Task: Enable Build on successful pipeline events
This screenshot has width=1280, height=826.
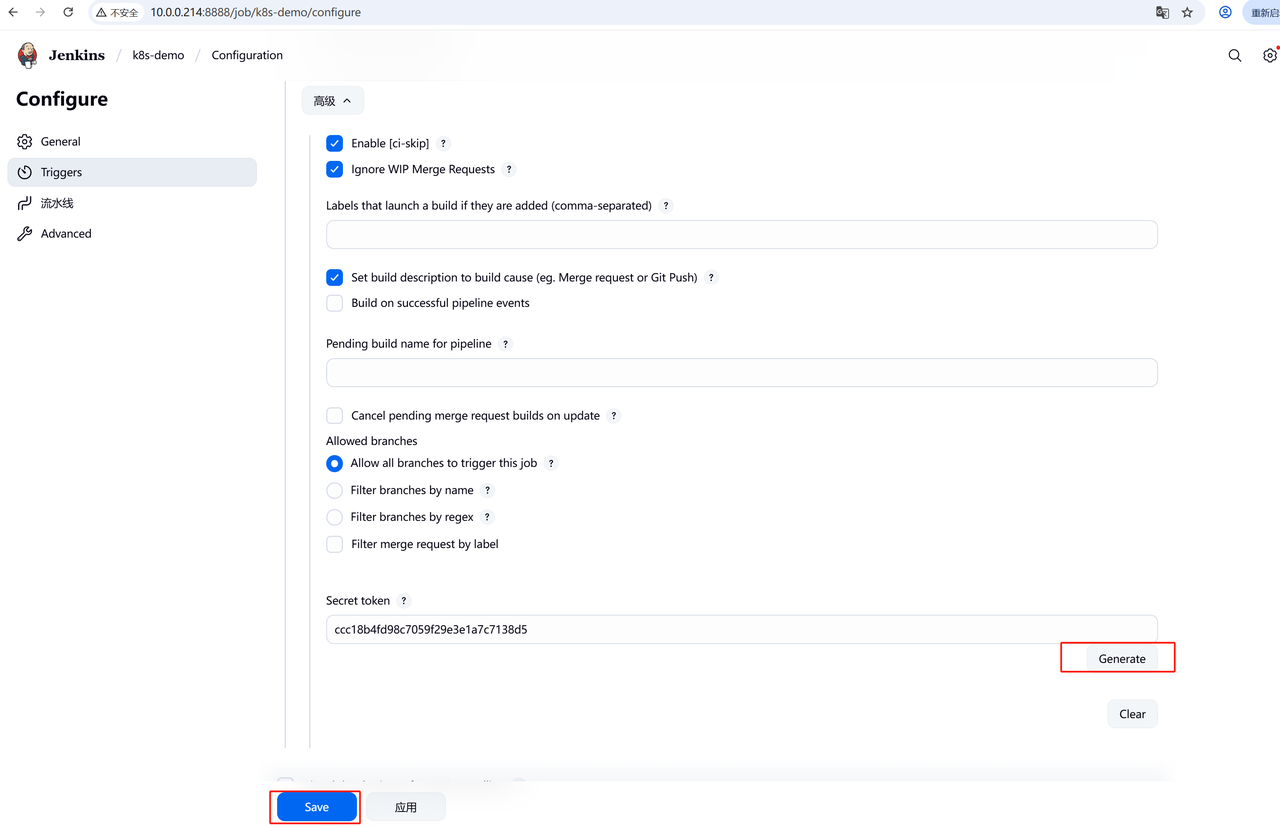Action: (335, 303)
